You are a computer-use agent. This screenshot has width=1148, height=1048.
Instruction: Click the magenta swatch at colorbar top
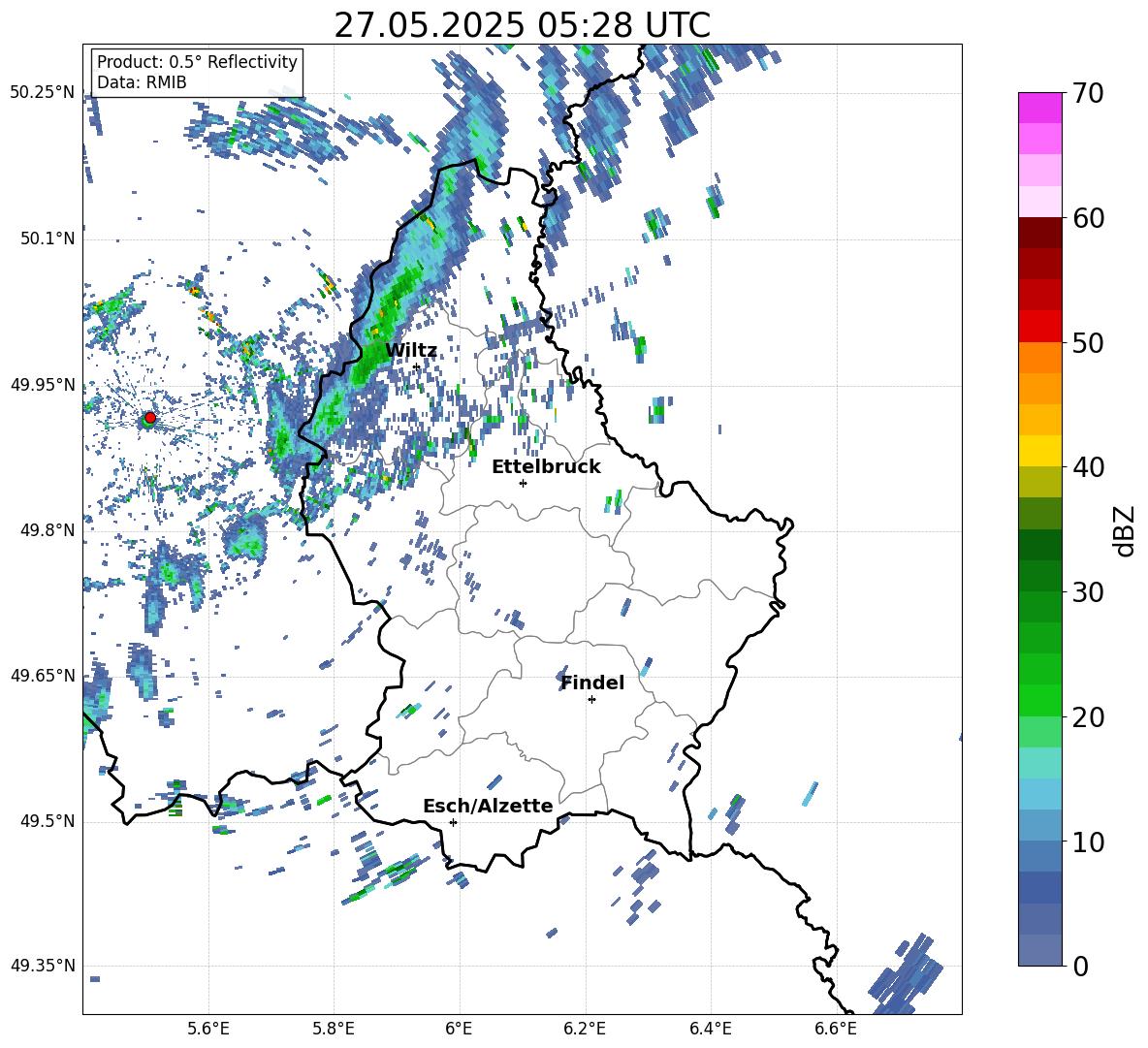coord(1039,108)
